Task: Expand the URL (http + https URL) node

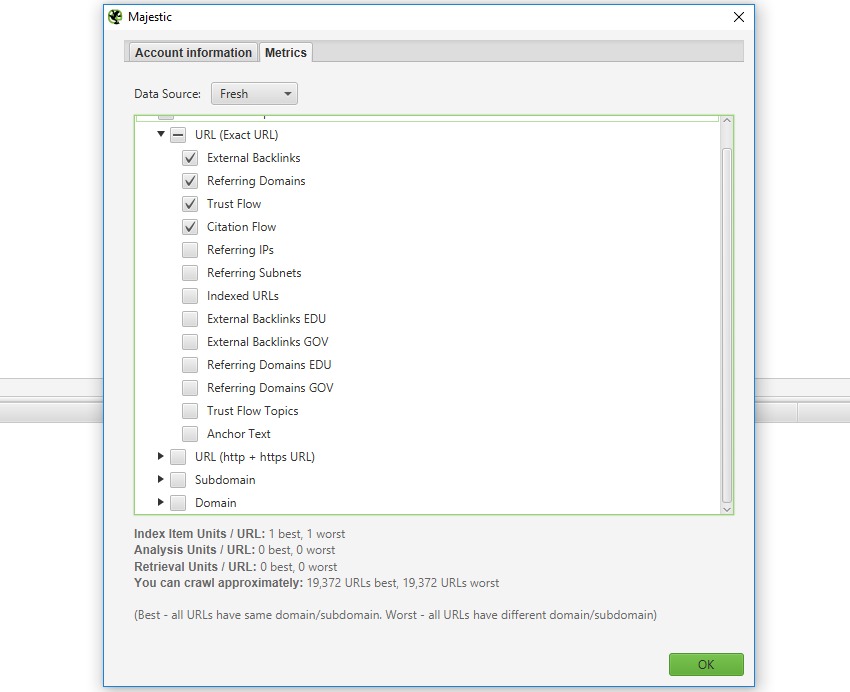Action: [x=160, y=456]
